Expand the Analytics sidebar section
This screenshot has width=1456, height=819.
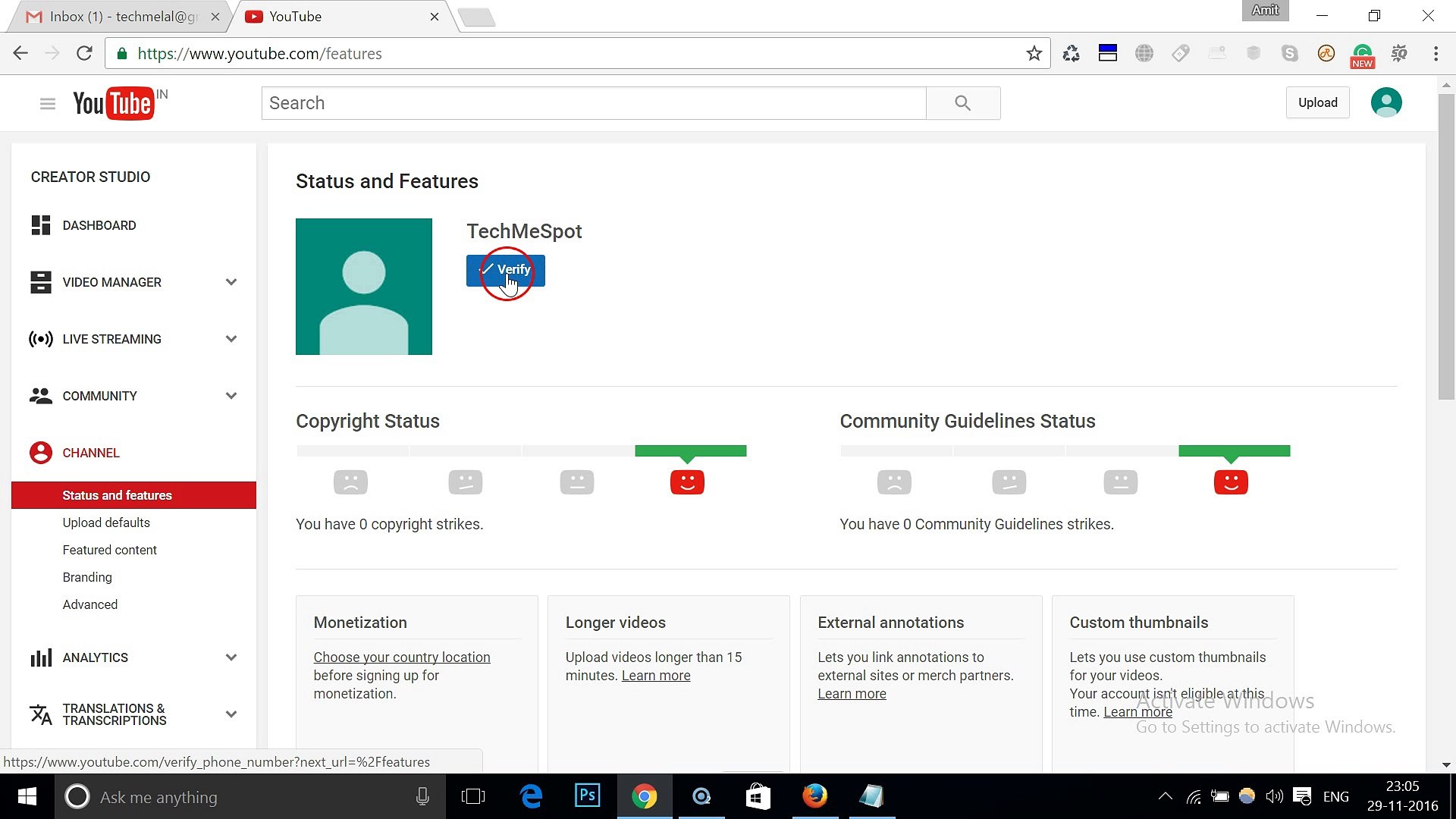[x=231, y=657]
